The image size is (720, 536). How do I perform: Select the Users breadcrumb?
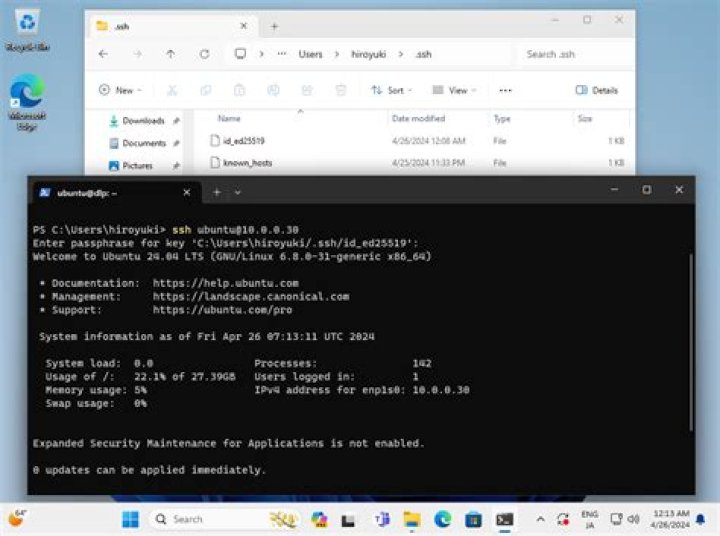[x=310, y=54]
